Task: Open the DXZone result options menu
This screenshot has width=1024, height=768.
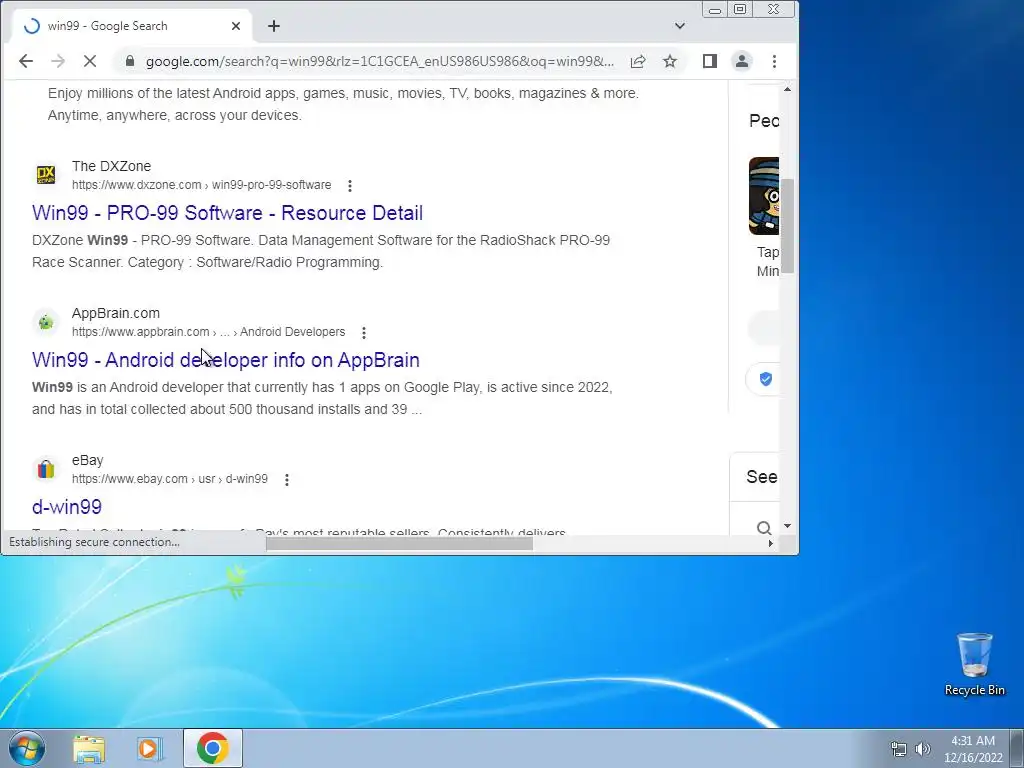Action: pyautogui.click(x=350, y=185)
